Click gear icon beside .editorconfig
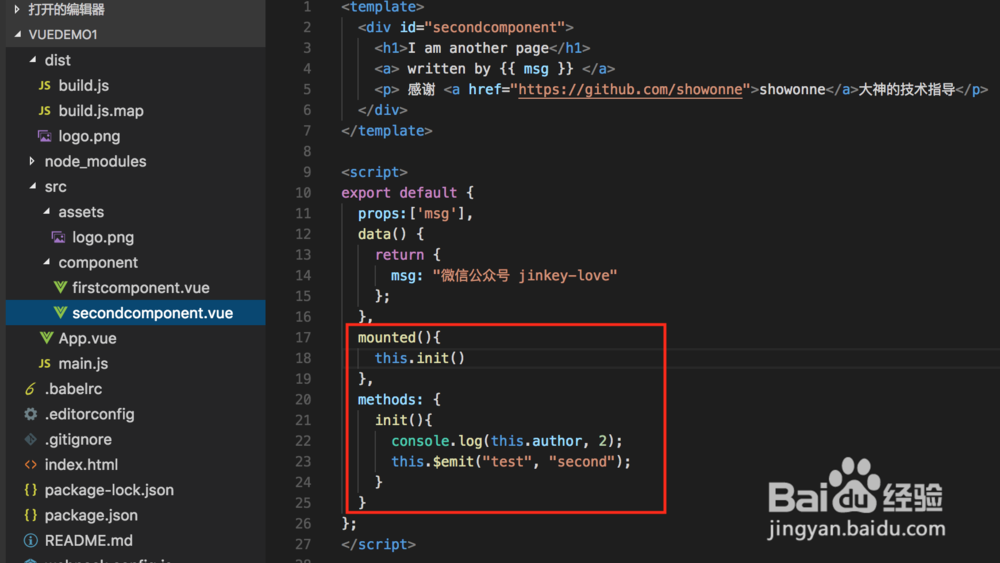 [x=31, y=414]
